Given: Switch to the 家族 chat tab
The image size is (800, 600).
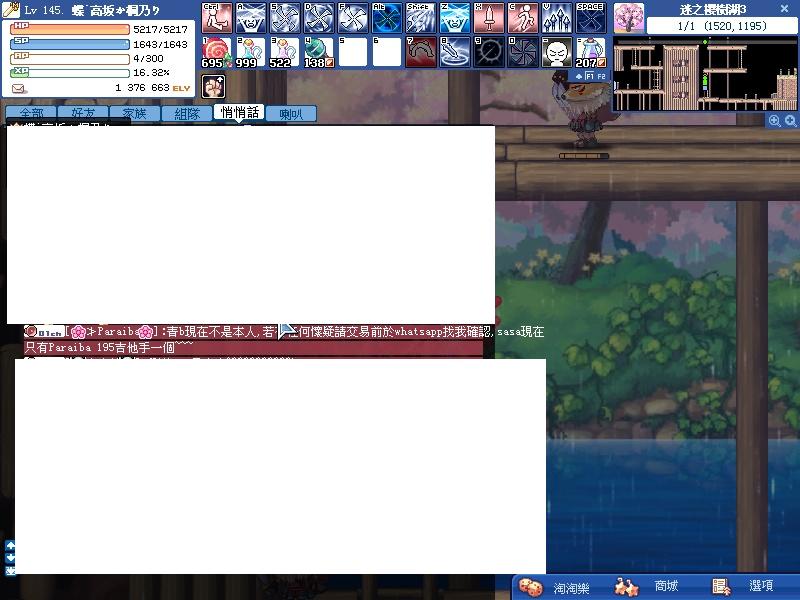Looking at the screenshot, I should point(135,113).
